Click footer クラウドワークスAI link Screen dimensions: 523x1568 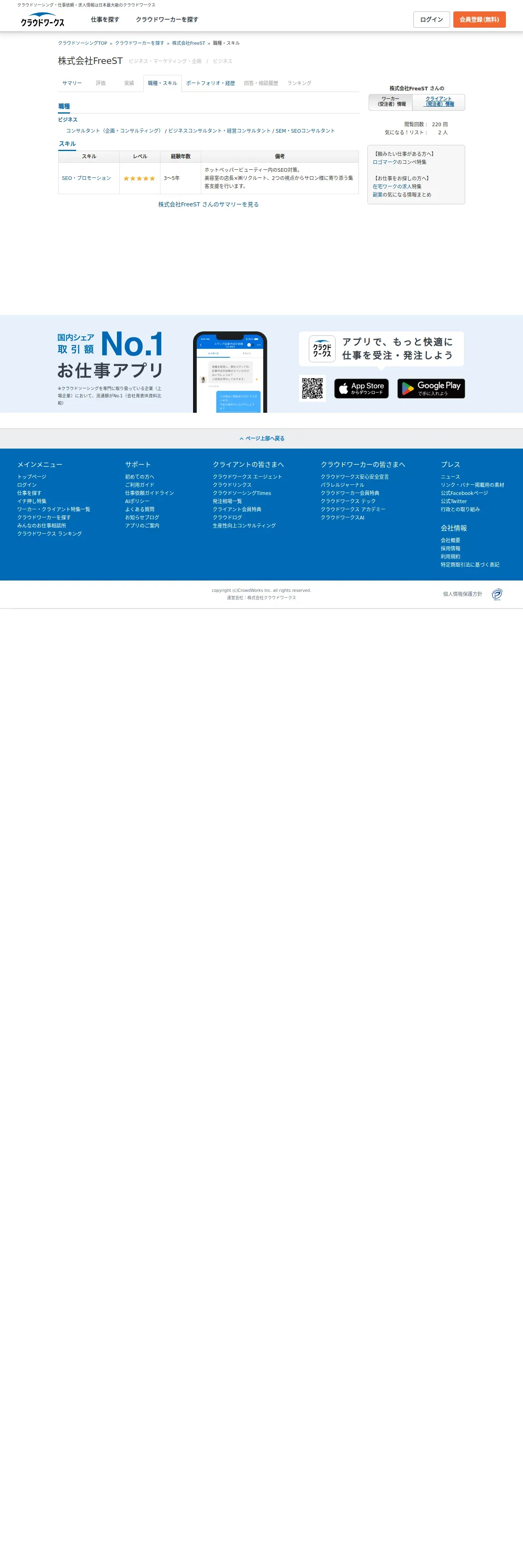343,517
